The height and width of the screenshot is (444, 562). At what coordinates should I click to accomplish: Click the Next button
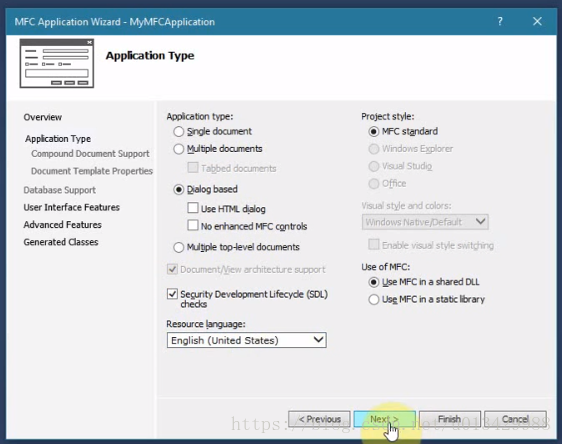[x=385, y=419]
